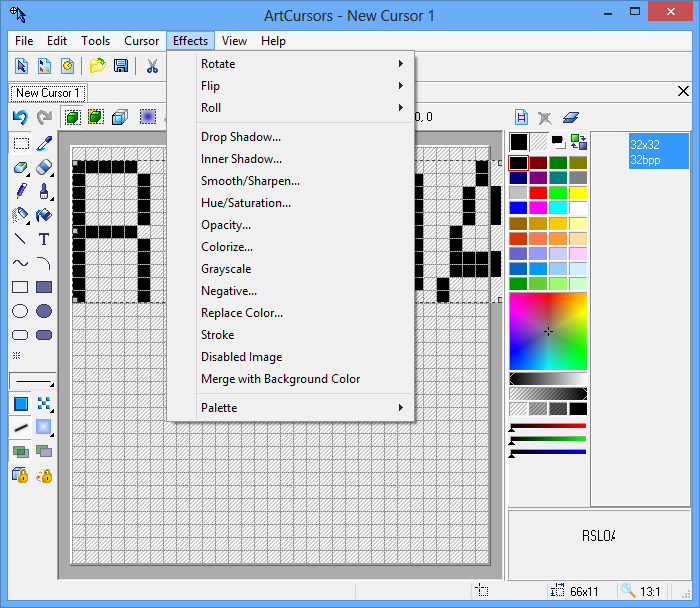Select the 32x32 32bpp image format
Image resolution: width=700 pixels, height=608 pixels.
[x=658, y=152]
